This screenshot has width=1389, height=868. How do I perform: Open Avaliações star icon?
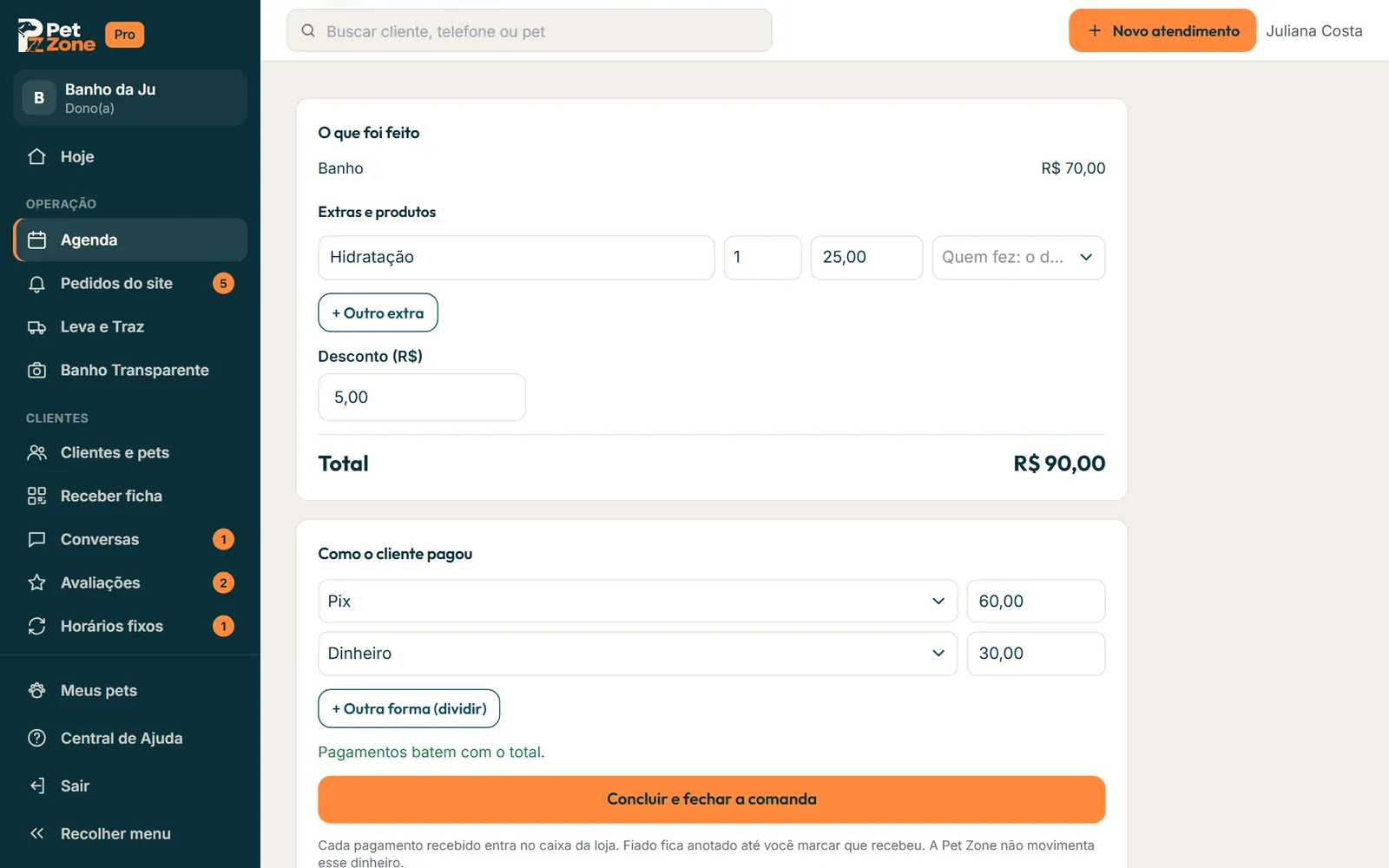pos(36,583)
